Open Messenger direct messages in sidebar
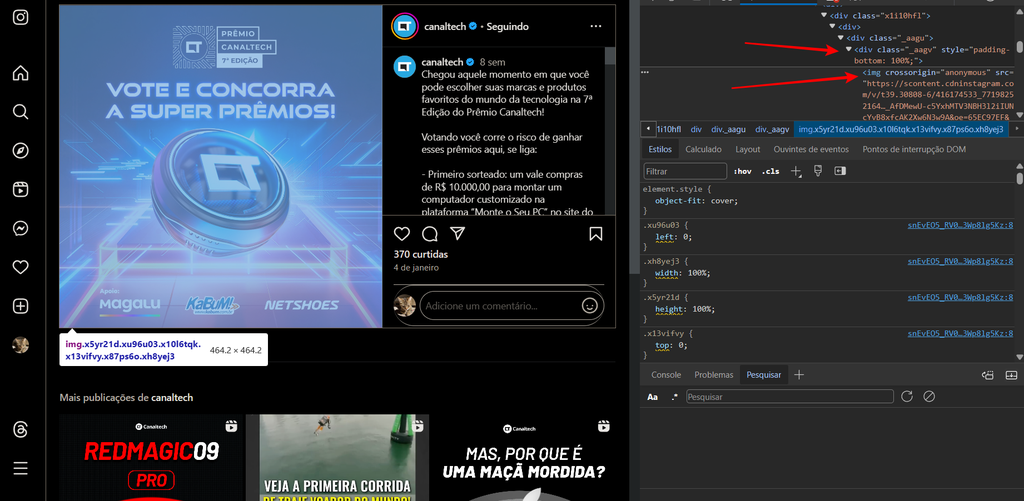 tap(20, 228)
